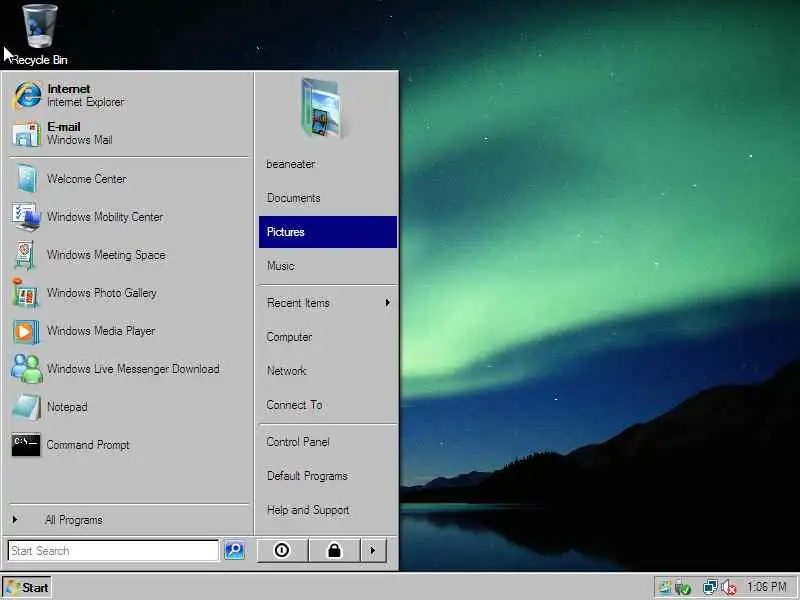Expand the Recent Items submenu arrow
Screen dimensions: 800x600
388,303
